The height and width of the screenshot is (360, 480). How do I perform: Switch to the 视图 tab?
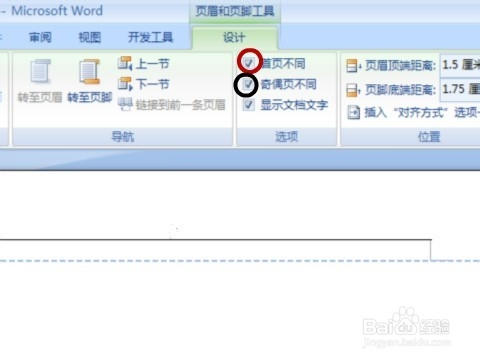pyautogui.click(x=89, y=37)
